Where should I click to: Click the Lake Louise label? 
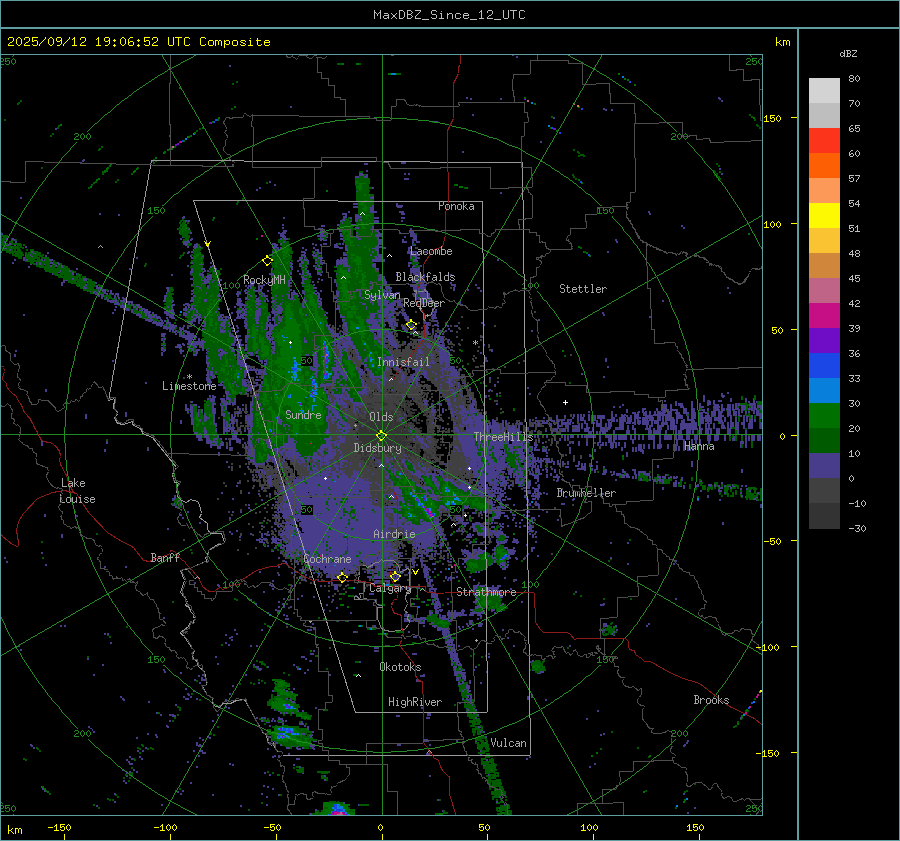pyautogui.click(x=77, y=491)
